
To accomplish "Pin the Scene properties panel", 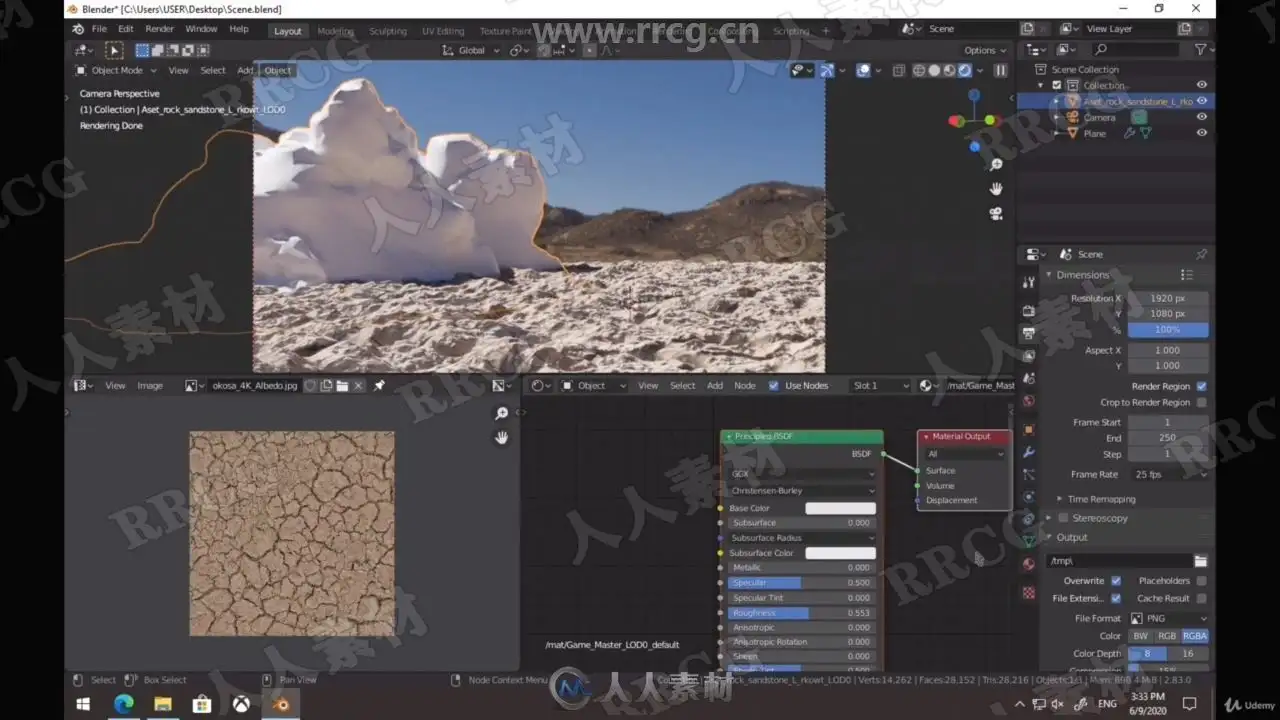I will [x=1201, y=254].
